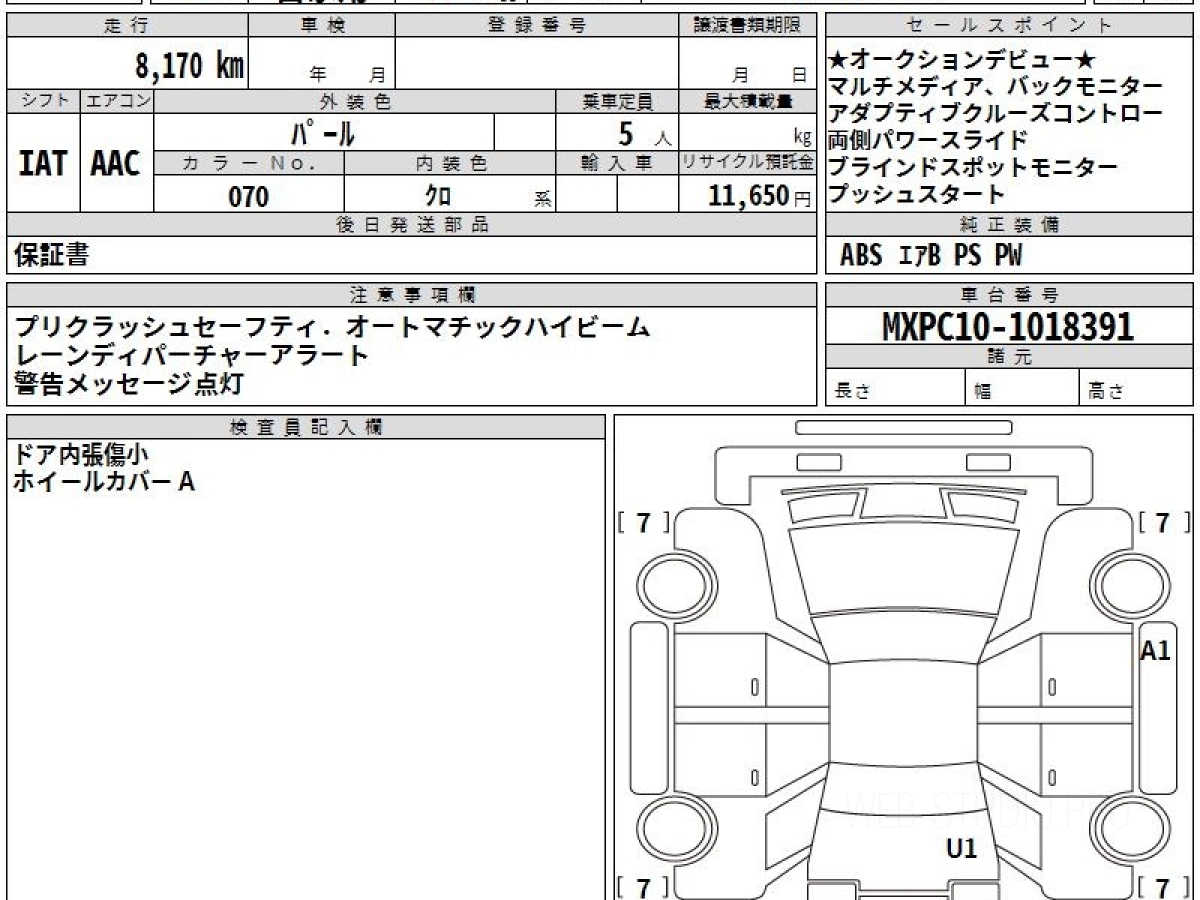
Task: Click the シフト header cell
Action: [43, 101]
